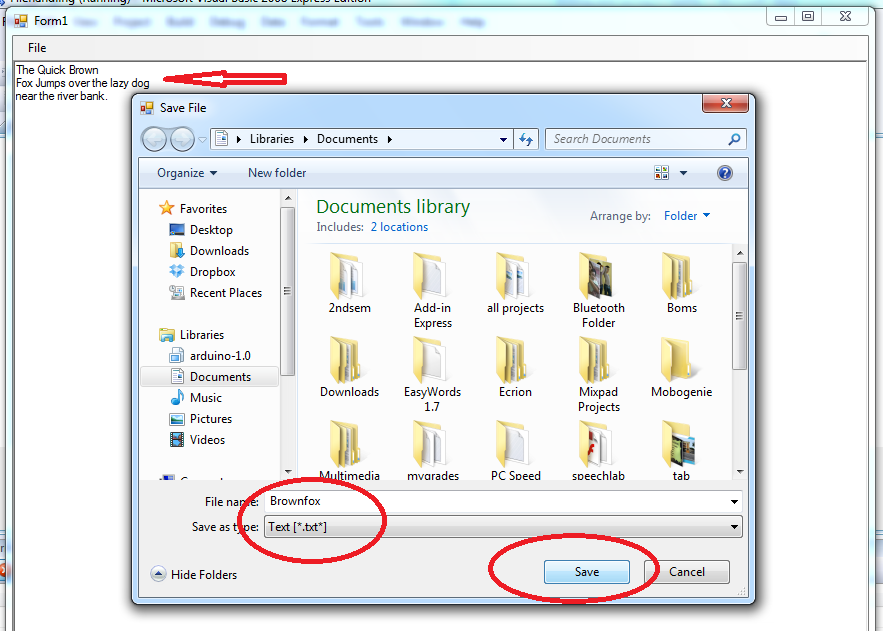Open the 2 locations link
The height and width of the screenshot is (631, 883).
click(399, 227)
